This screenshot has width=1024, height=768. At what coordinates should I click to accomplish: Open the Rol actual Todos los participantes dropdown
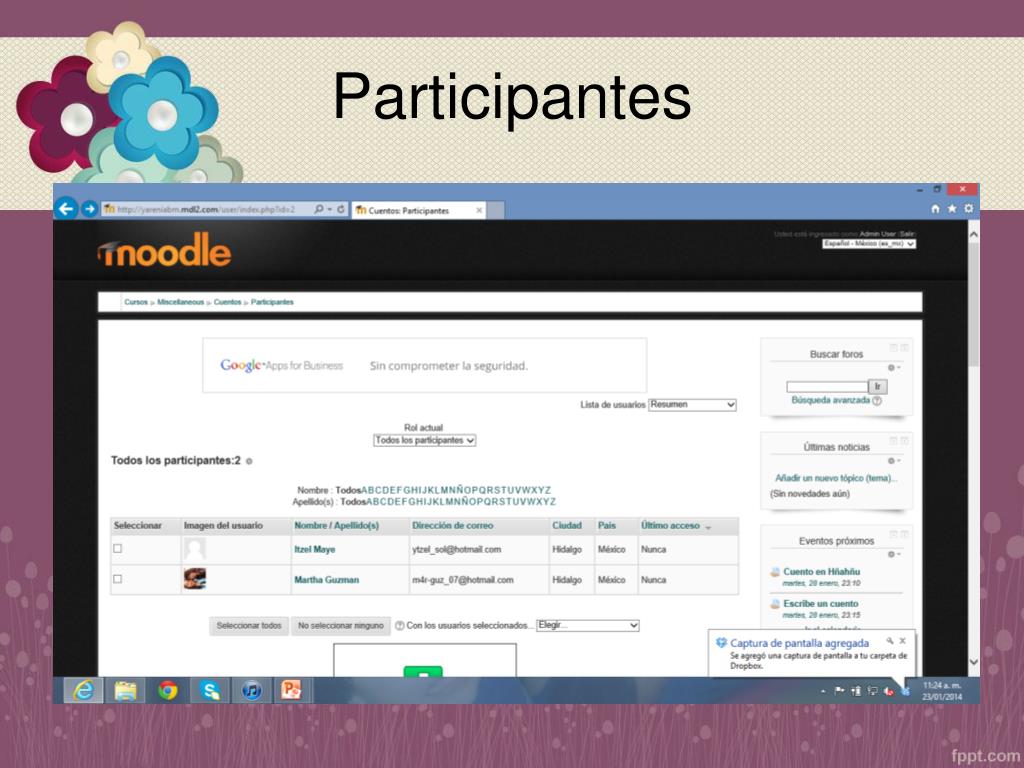[x=424, y=441]
